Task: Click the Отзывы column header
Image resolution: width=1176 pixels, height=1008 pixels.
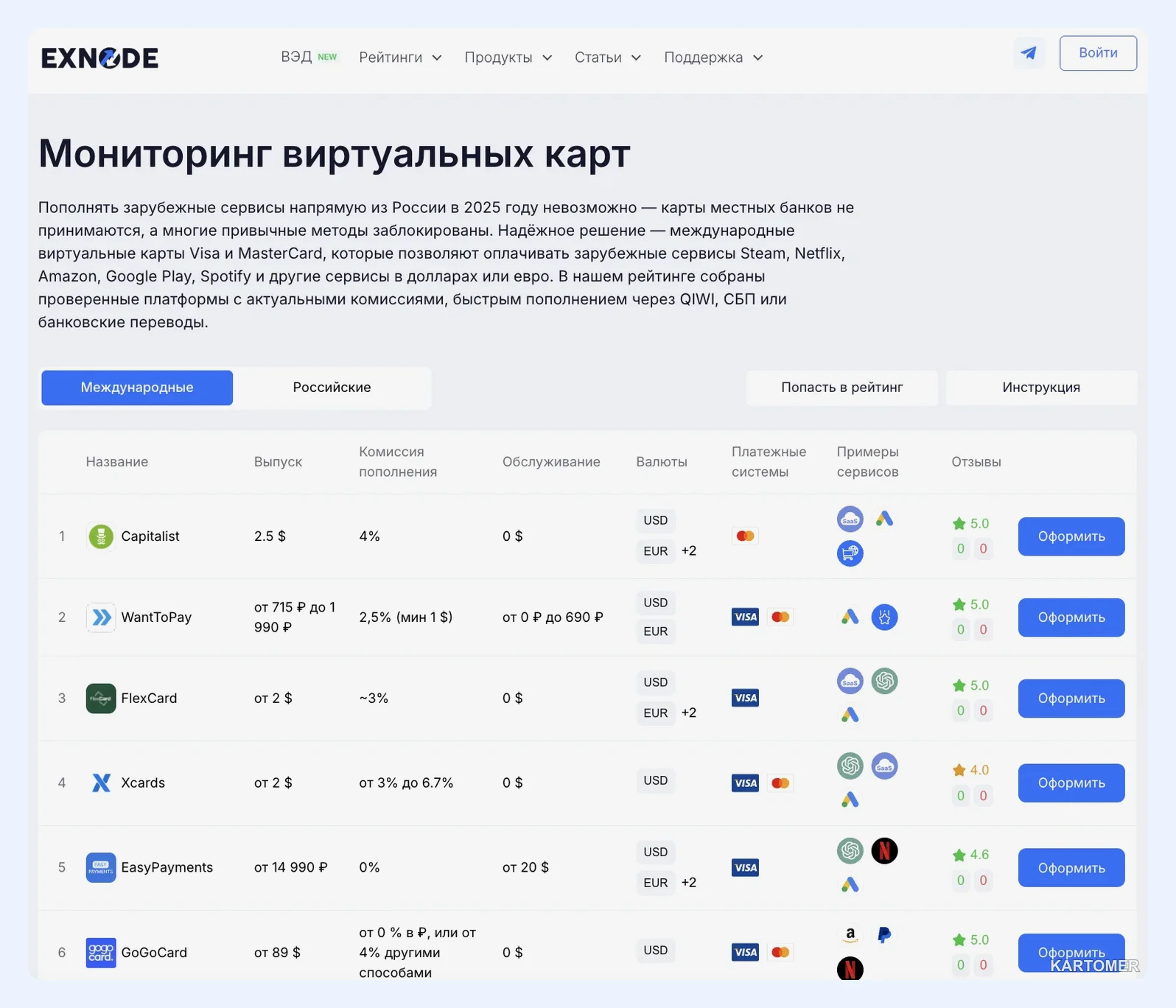Action: [976, 462]
